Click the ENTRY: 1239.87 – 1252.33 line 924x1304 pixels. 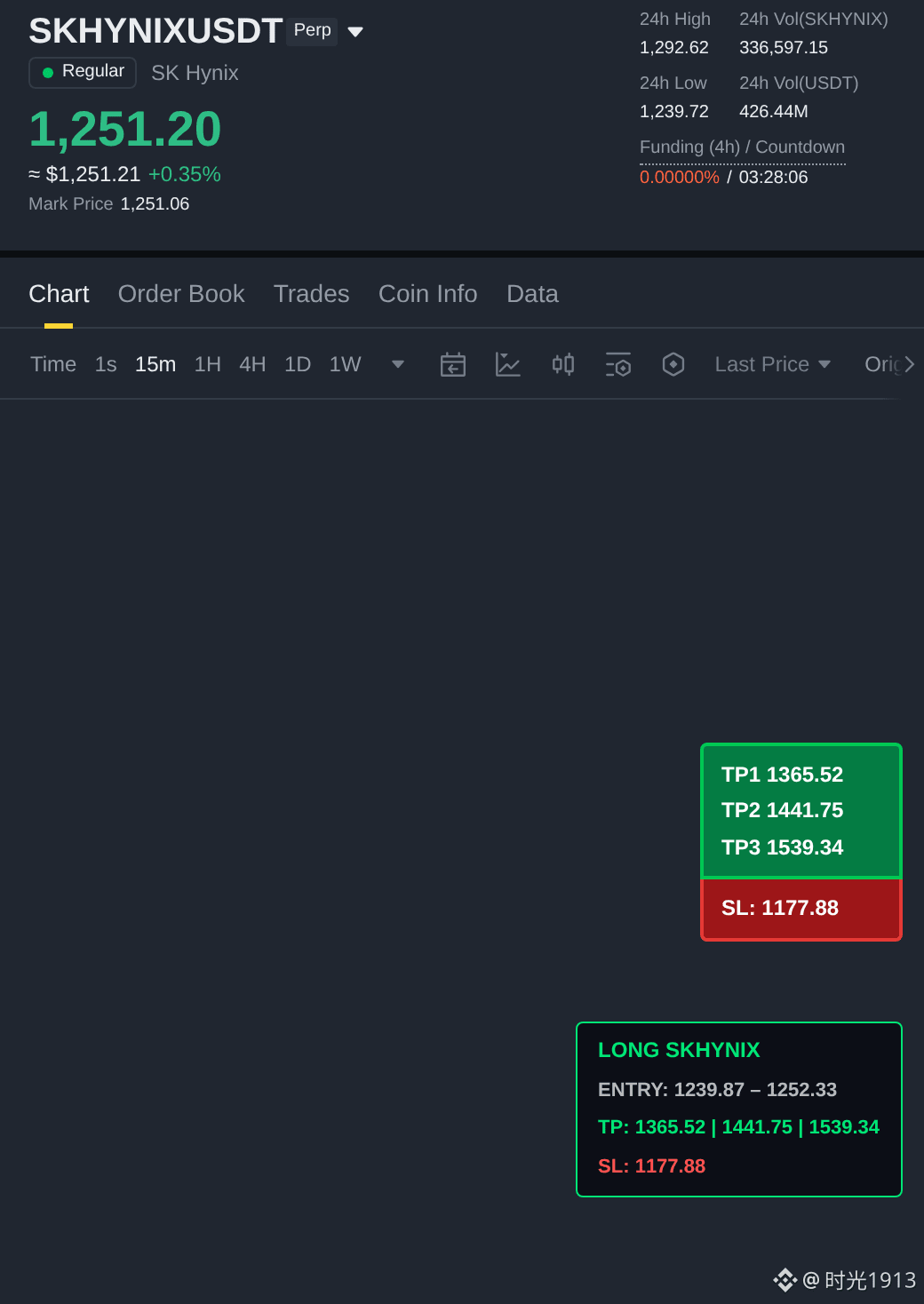717,1090
